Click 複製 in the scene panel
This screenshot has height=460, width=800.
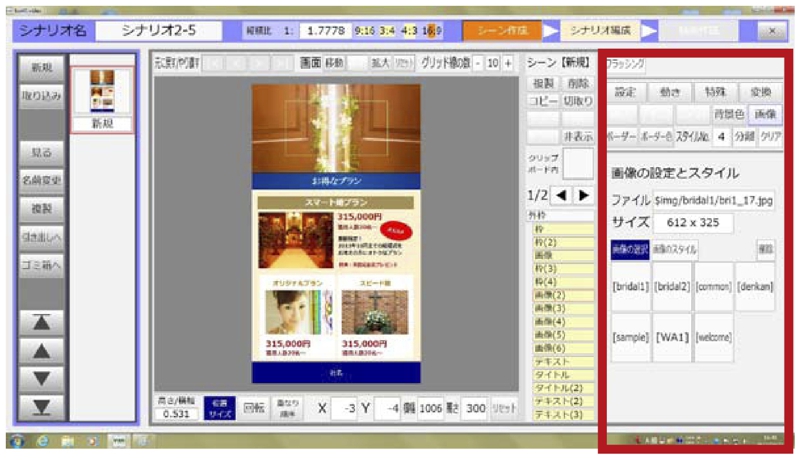click(x=543, y=83)
